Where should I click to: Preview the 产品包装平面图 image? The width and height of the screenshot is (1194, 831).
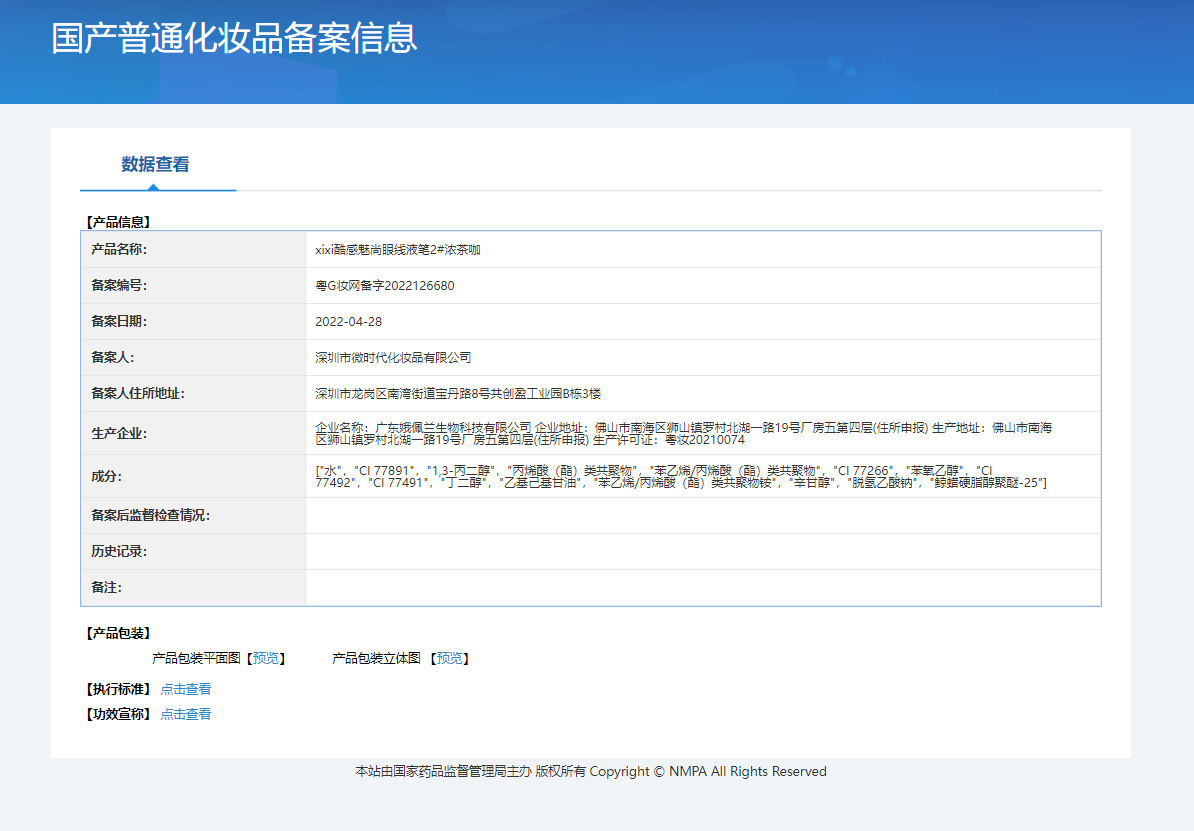click(x=265, y=658)
